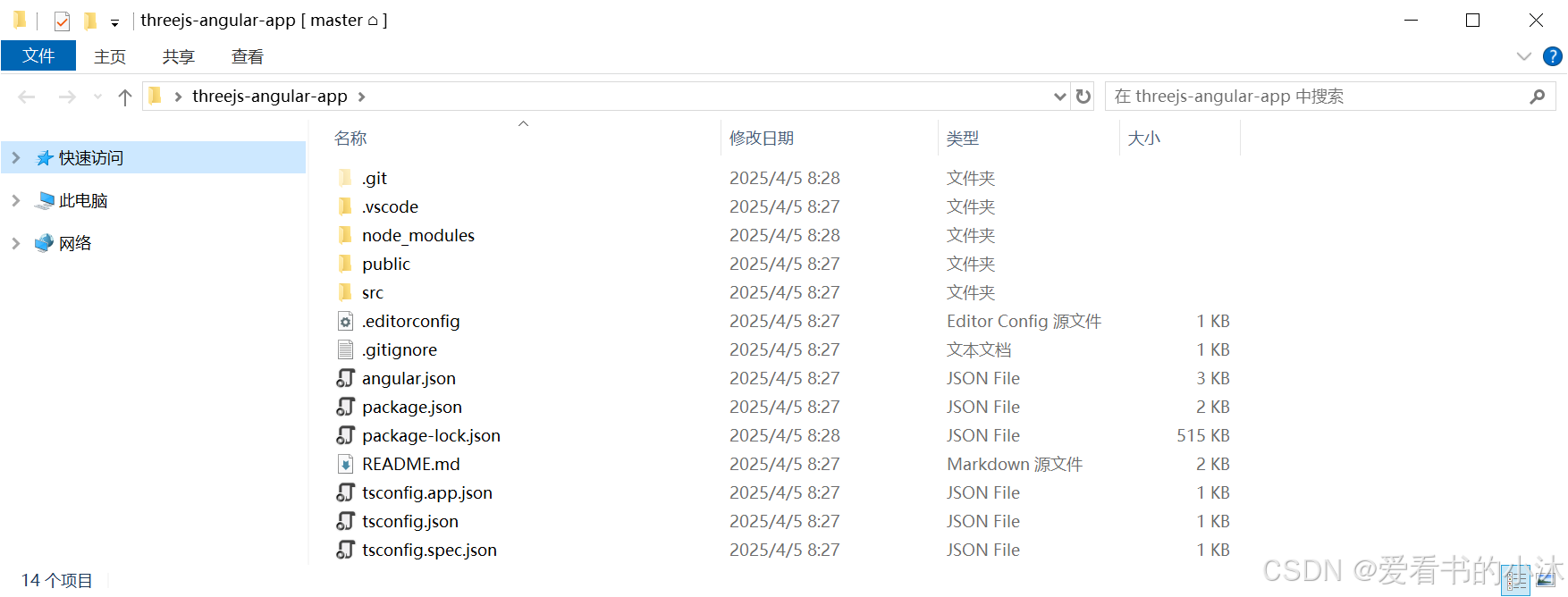Click the angular.json file icon
This screenshot has width=1568, height=597.
coord(345,378)
